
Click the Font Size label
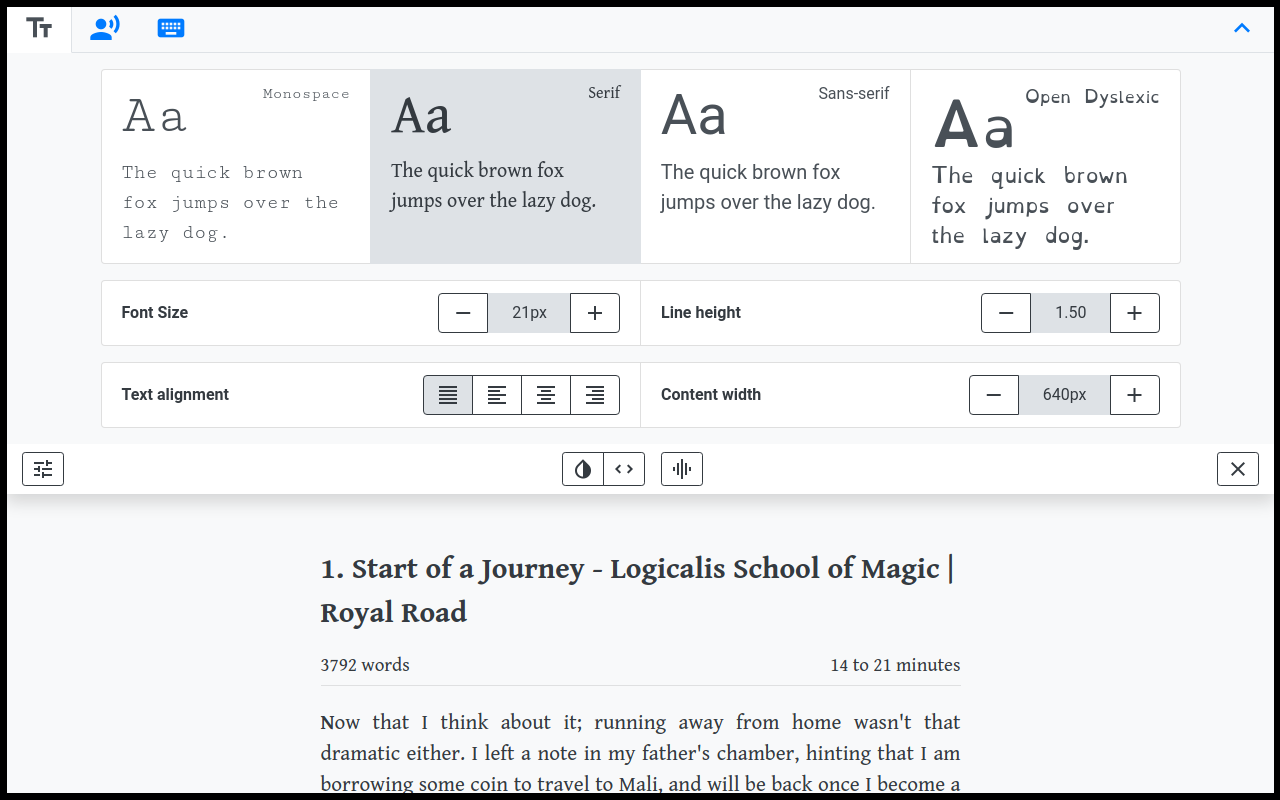point(155,313)
